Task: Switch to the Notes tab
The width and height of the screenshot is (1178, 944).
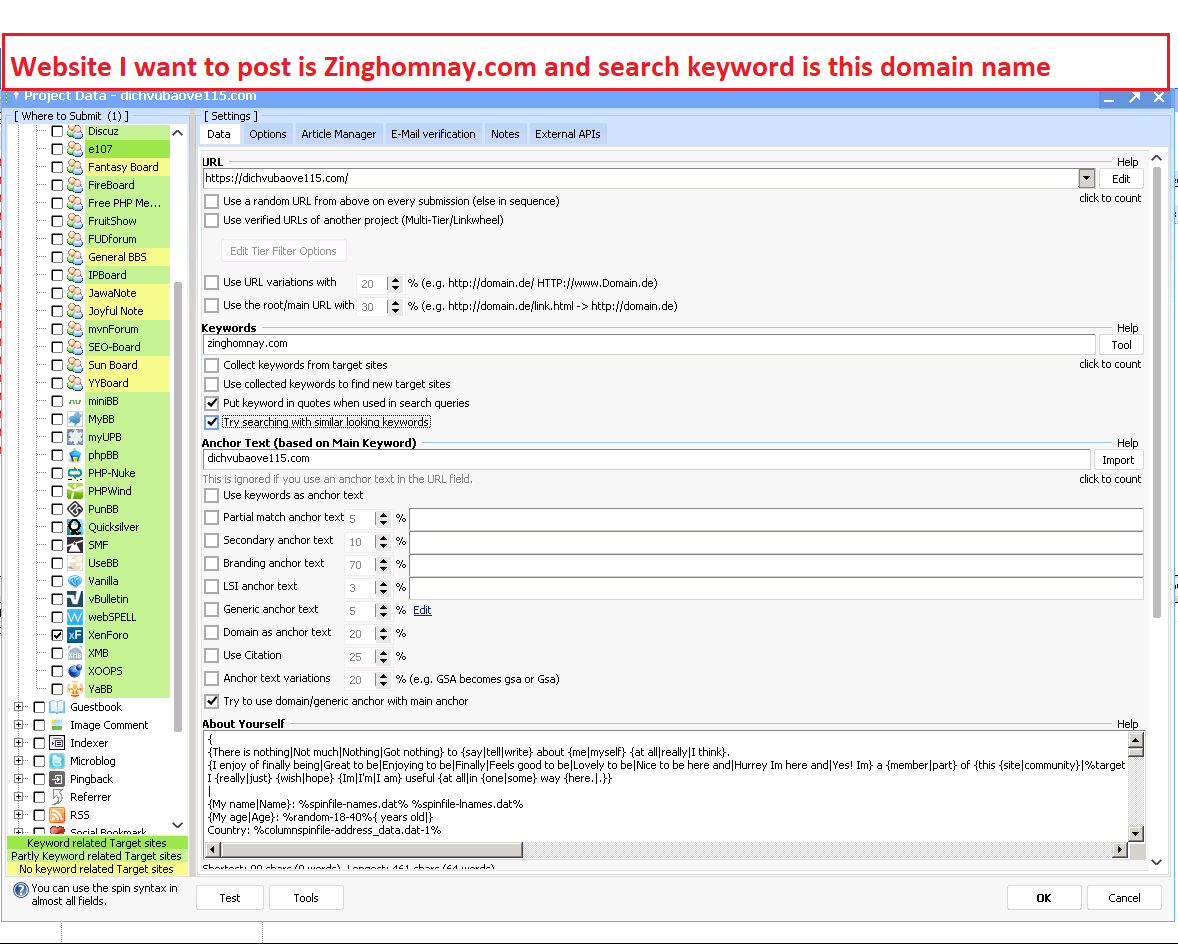Action: click(505, 134)
